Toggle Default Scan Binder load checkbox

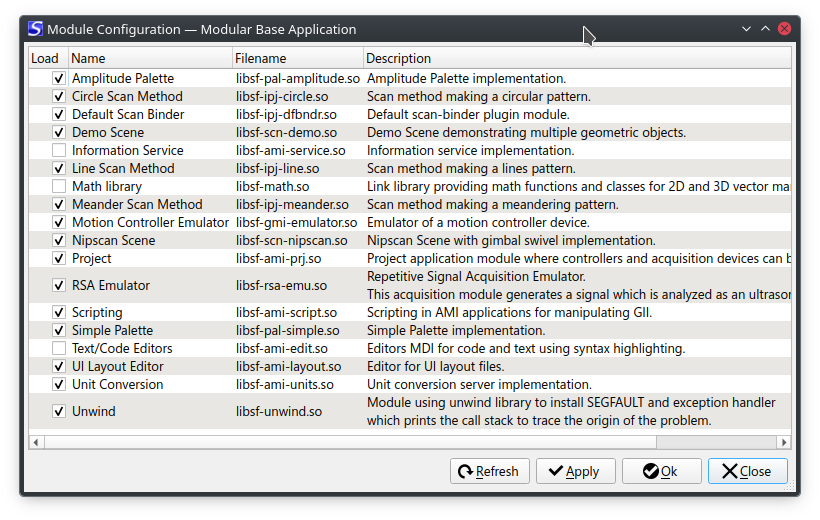point(59,115)
